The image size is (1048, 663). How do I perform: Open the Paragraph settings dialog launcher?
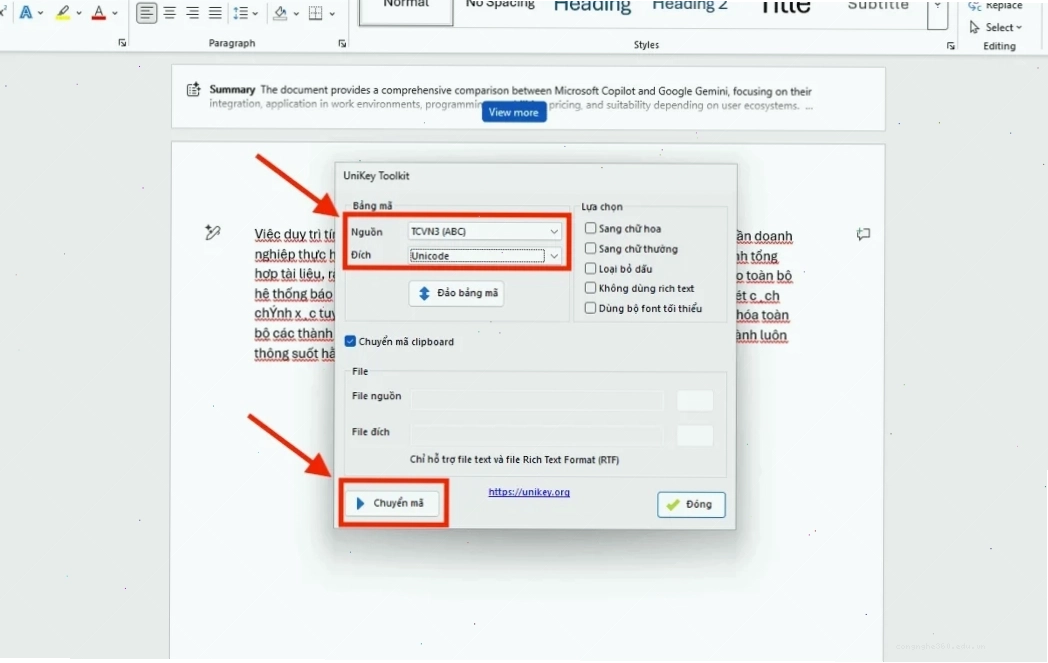342,43
